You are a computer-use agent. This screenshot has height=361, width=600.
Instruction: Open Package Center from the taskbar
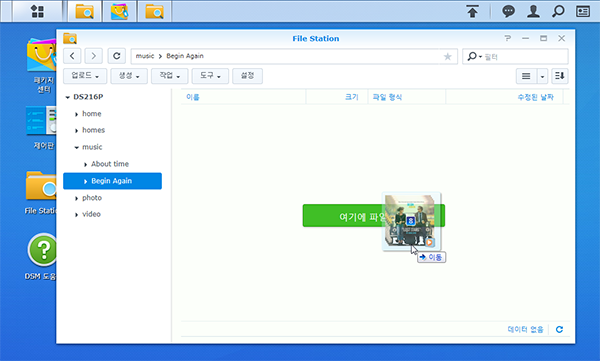click(x=119, y=11)
